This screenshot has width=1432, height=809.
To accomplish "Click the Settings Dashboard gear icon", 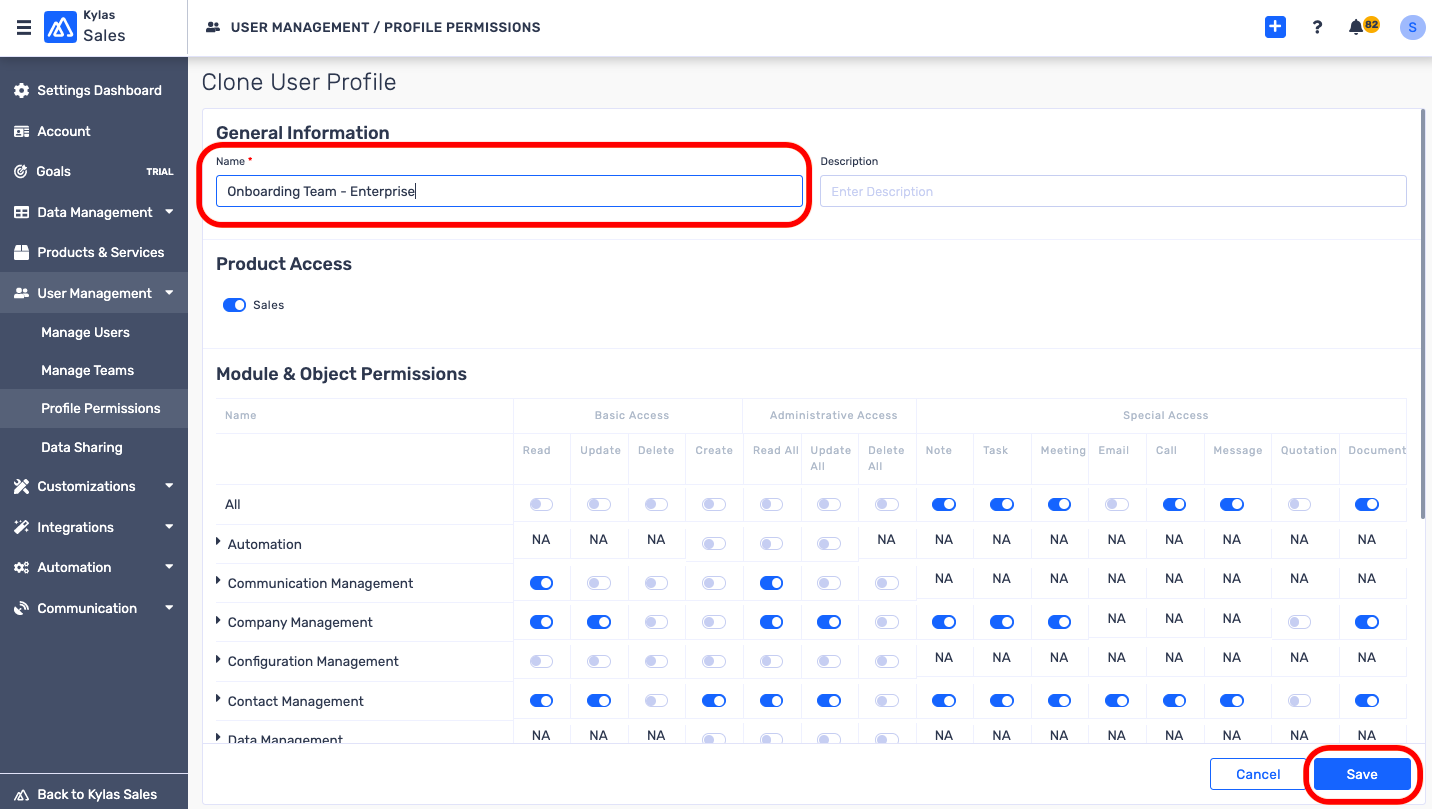I will point(21,90).
